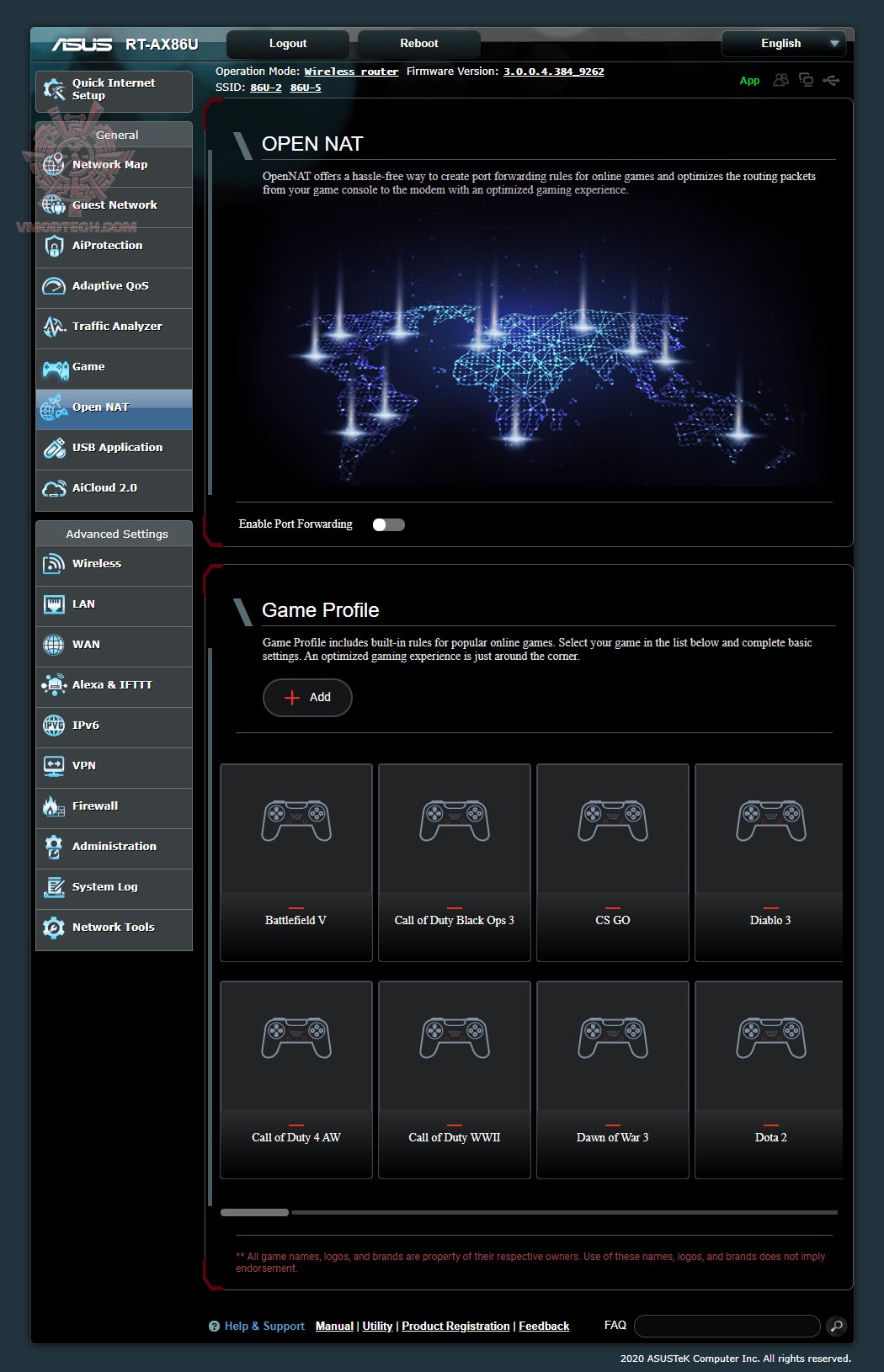Open the Utility footer link
Image resolution: width=884 pixels, height=1372 pixels.
[x=377, y=1326]
